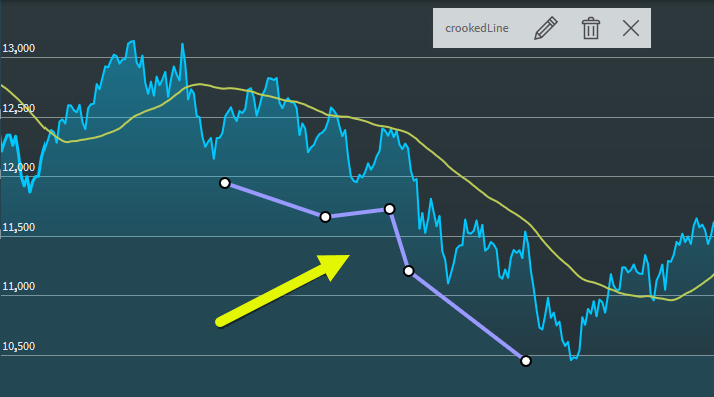Click the final handle at the line's lowest end
The width and height of the screenshot is (714, 397).
(x=525, y=361)
